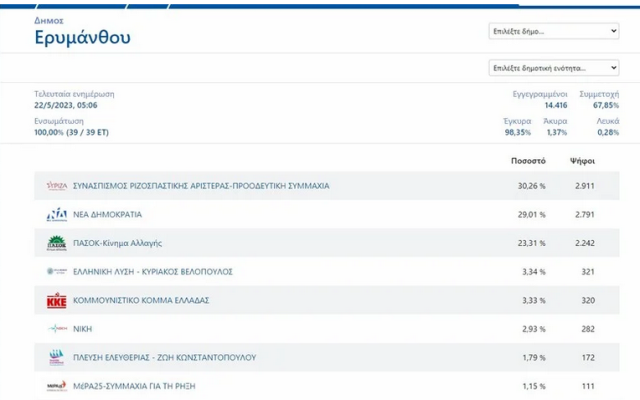This screenshot has width=640, height=400.
Task: Click the Plefsi Eleftherias logo
Action: click(x=57, y=357)
